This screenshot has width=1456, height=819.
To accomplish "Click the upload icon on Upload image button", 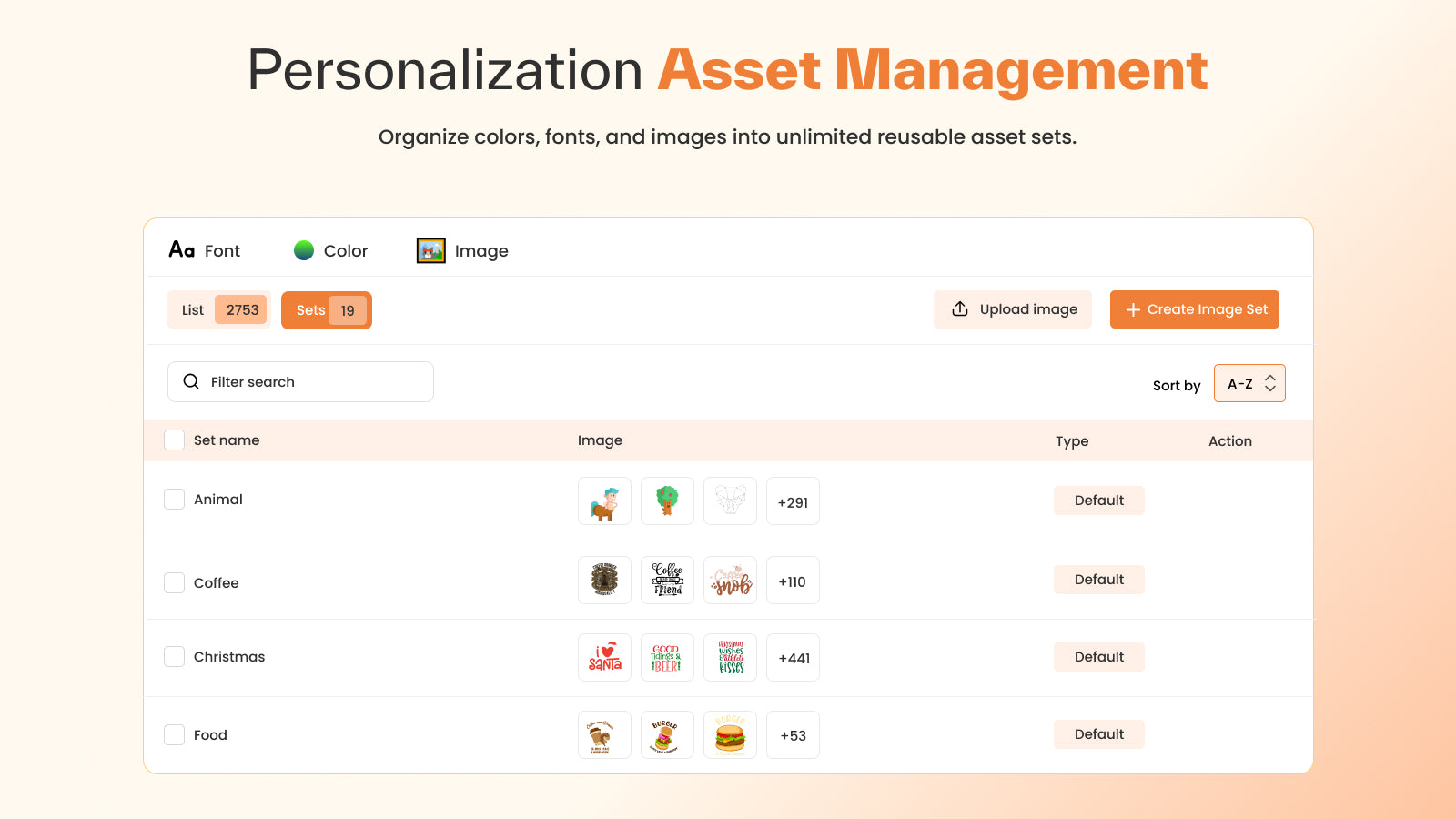I will (x=960, y=308).
